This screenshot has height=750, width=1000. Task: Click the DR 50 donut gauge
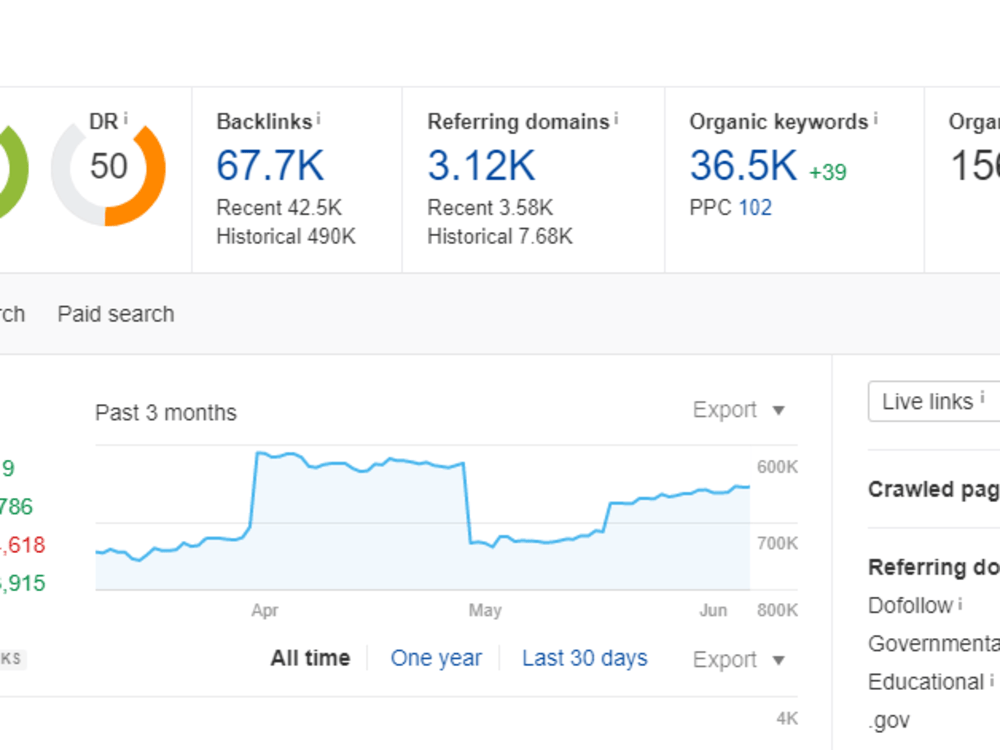click(108, 169)
